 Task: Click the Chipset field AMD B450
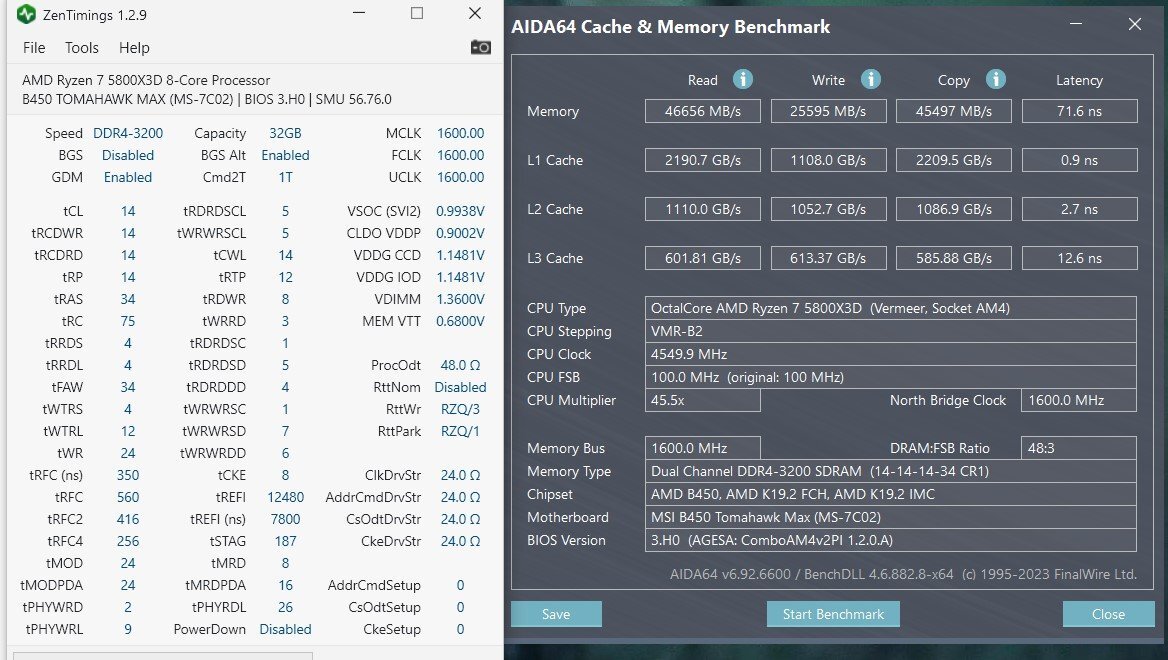click(x=891, y=495)
